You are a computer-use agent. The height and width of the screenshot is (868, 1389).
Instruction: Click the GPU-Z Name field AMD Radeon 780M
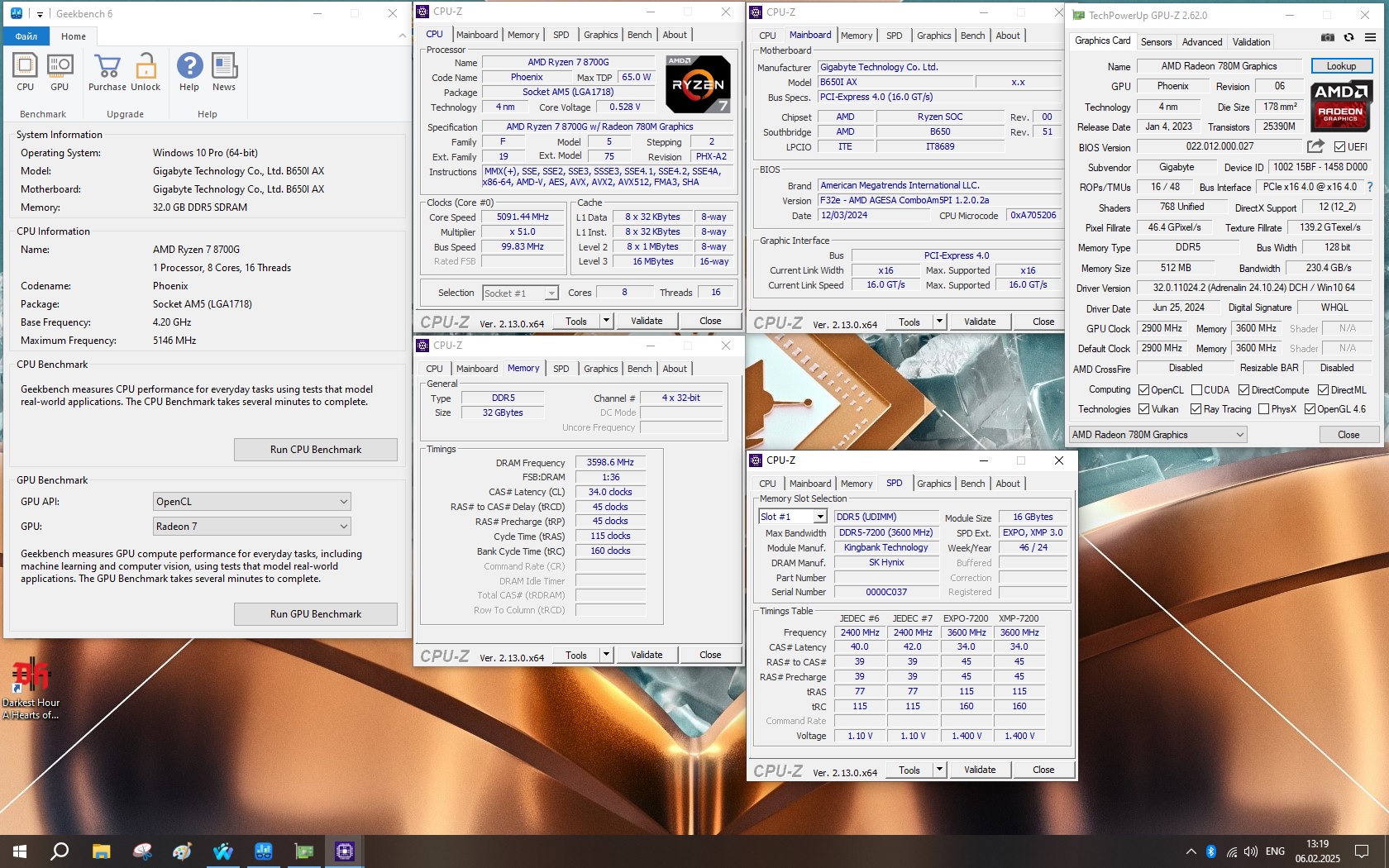1219,66
